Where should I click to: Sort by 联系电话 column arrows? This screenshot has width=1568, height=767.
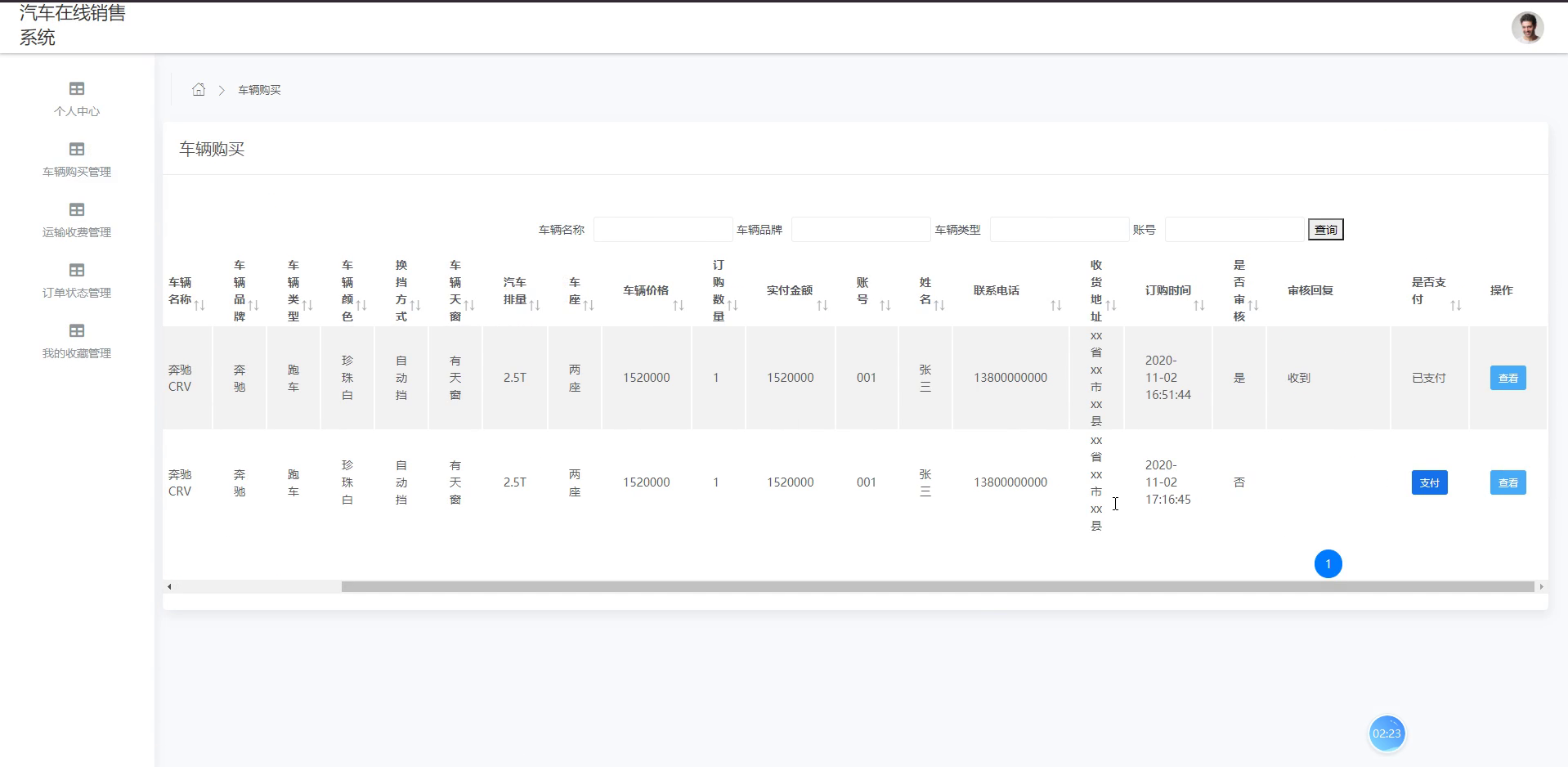click(x=1056, y=305)
